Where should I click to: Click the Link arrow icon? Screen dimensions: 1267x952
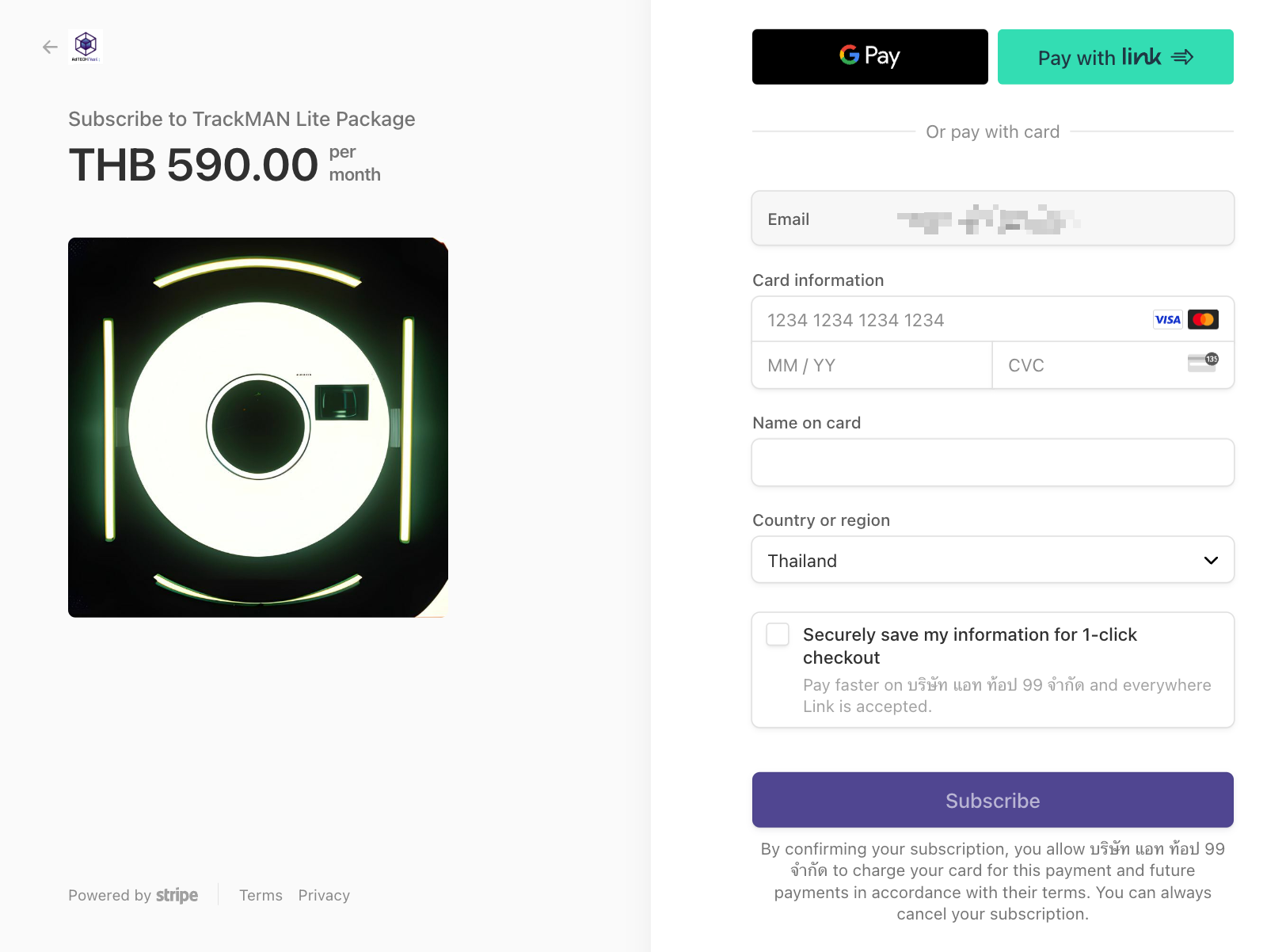pyautogui.click(x=1182, y=57)
